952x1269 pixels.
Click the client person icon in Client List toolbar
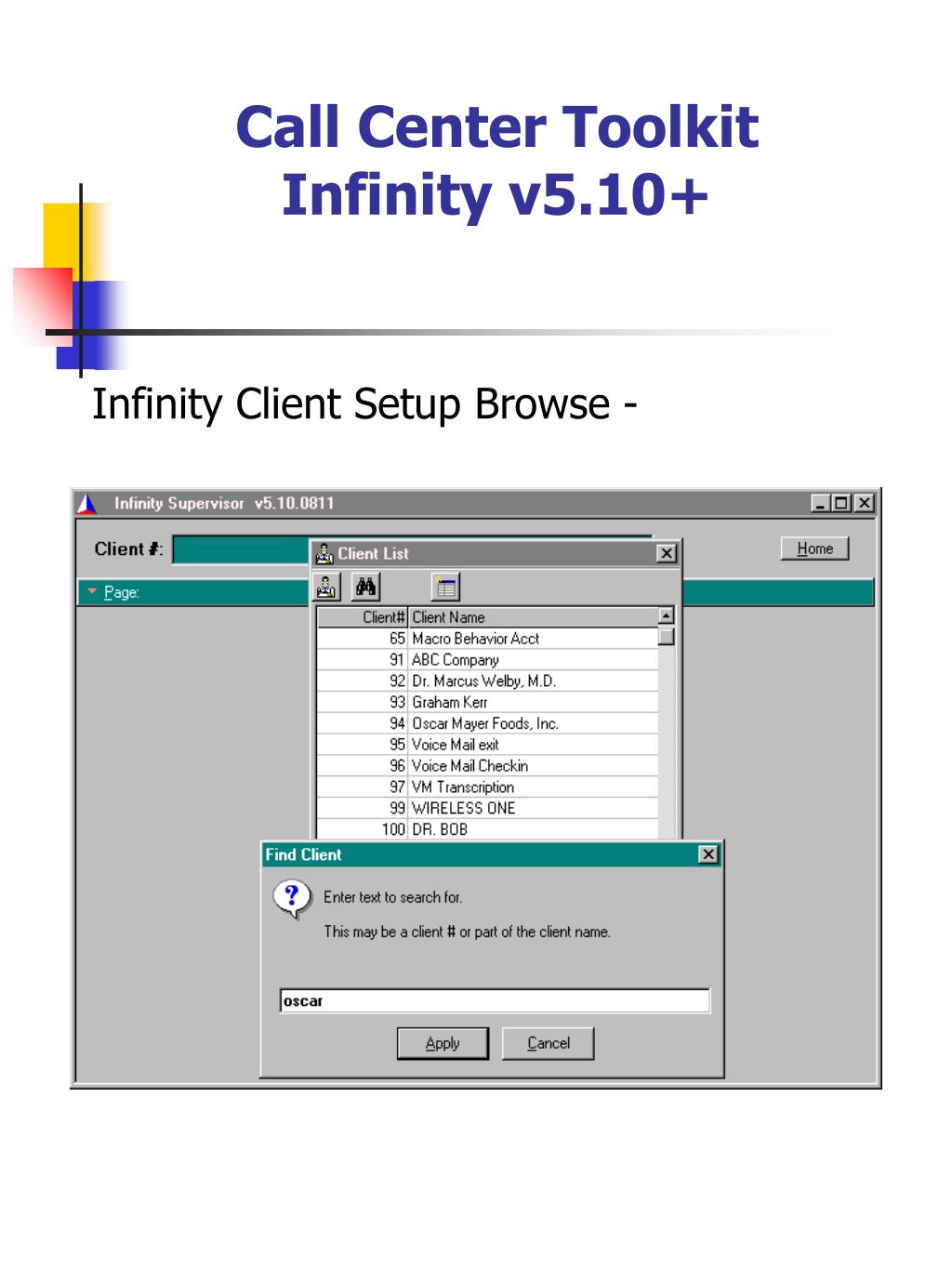[x=326, y=587]
